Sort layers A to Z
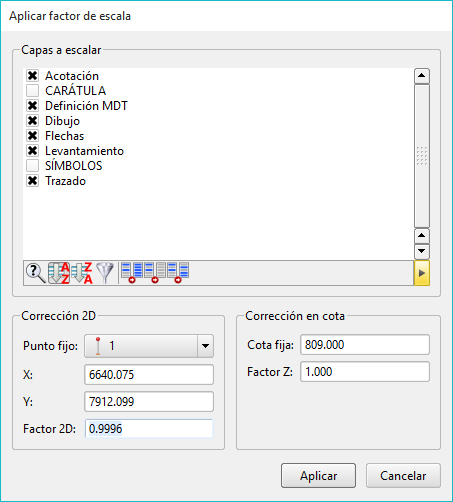The height and width of the screenshot is (502, 453). click(x=59, y=273)
